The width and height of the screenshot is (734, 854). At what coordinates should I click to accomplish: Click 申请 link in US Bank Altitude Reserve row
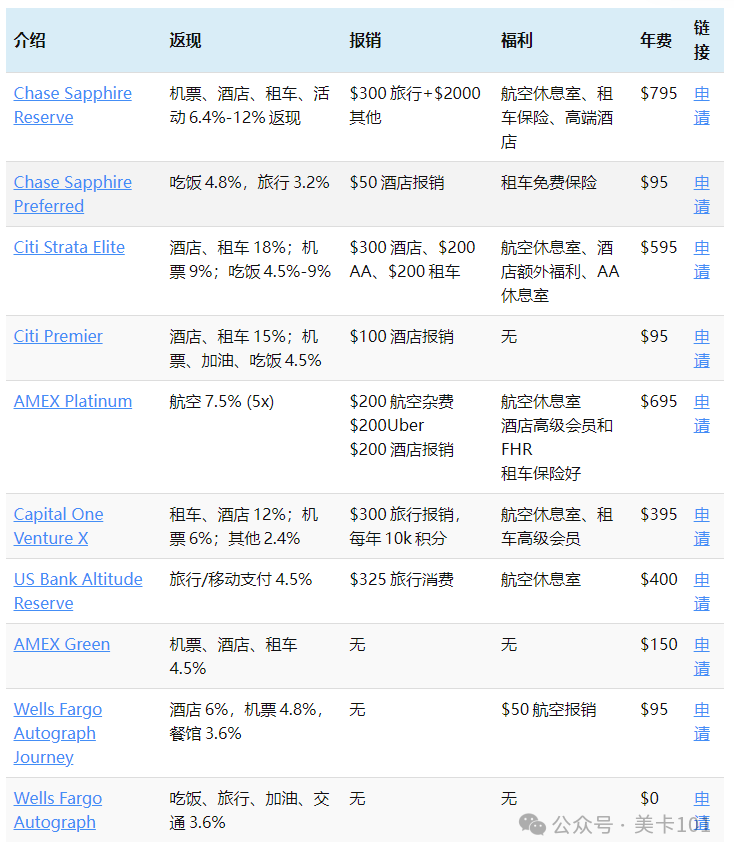coord(702,591)
